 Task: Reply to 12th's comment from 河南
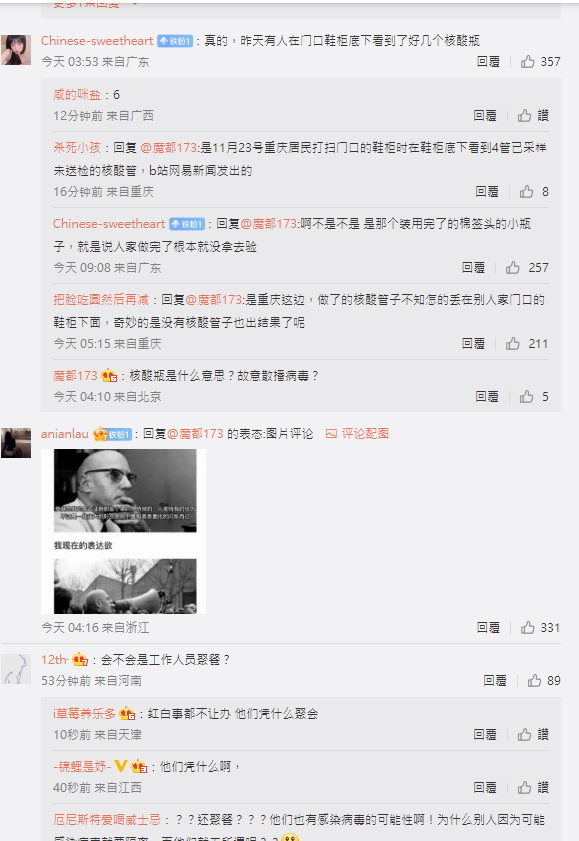click(494, 681)
